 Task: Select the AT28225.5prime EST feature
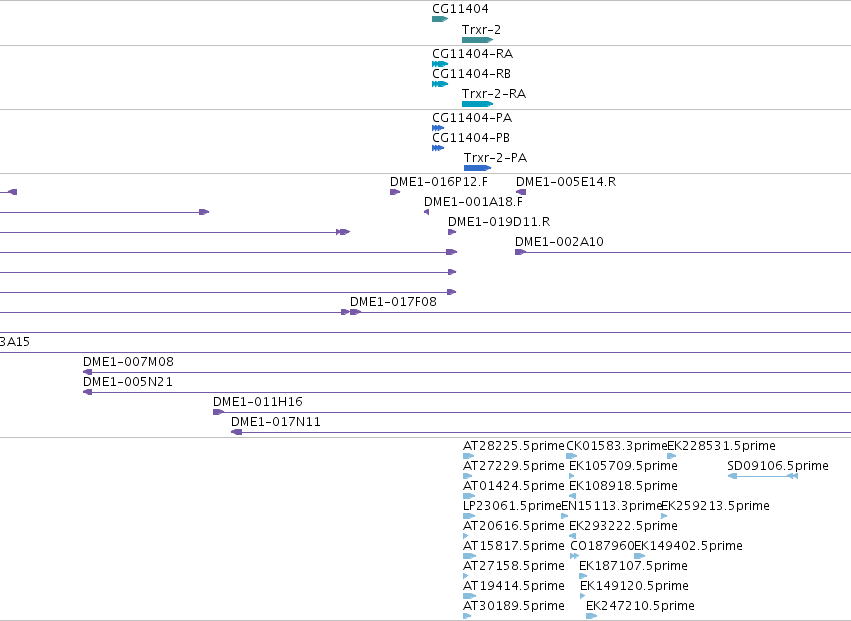(468, 456)
